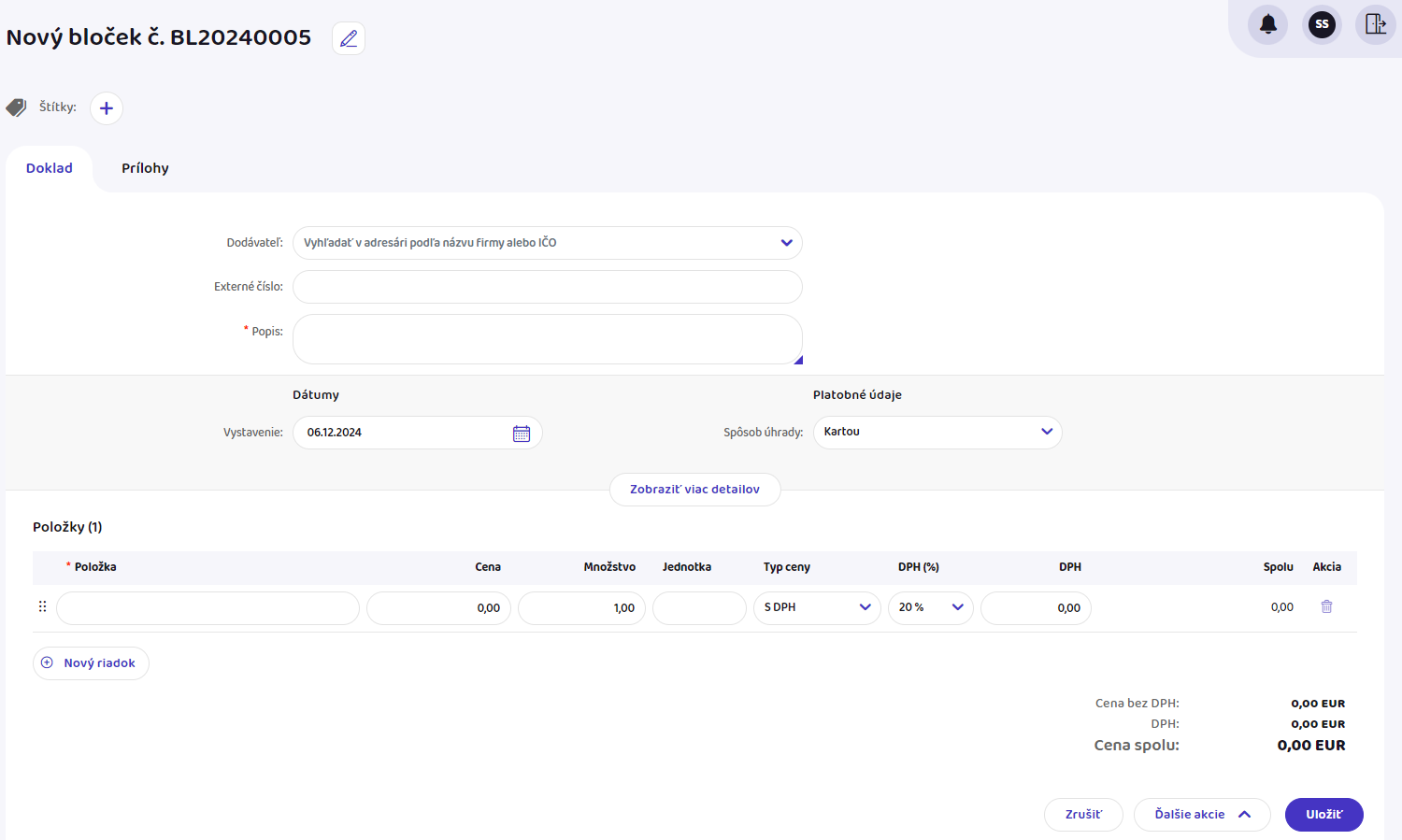Click the pencil edit icon beside receipt number
Image resolution: width=1402 pixels, height=840 pixels.
[349, 38]
